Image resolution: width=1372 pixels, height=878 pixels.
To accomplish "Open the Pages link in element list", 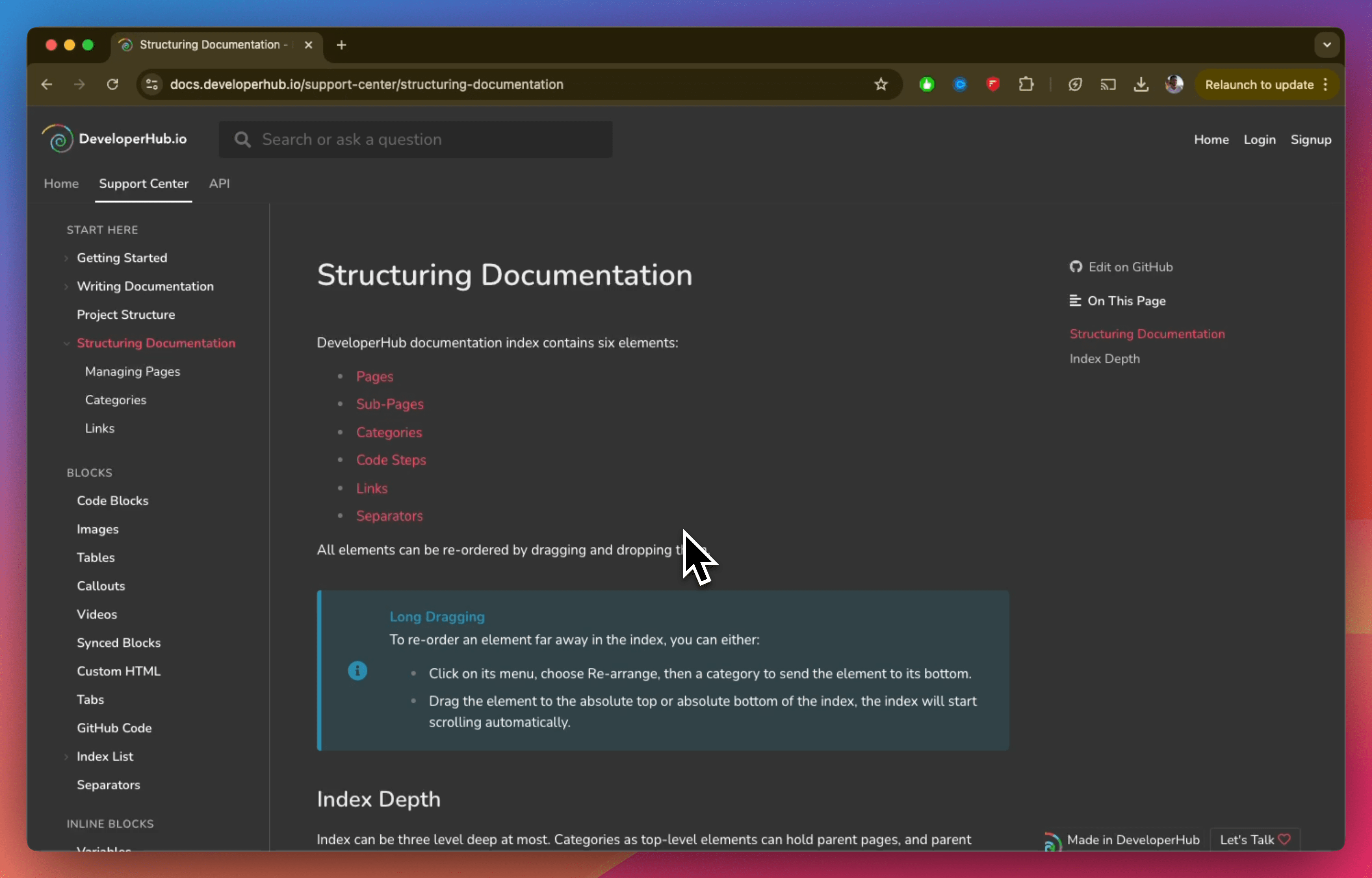I will pos(374,376).
